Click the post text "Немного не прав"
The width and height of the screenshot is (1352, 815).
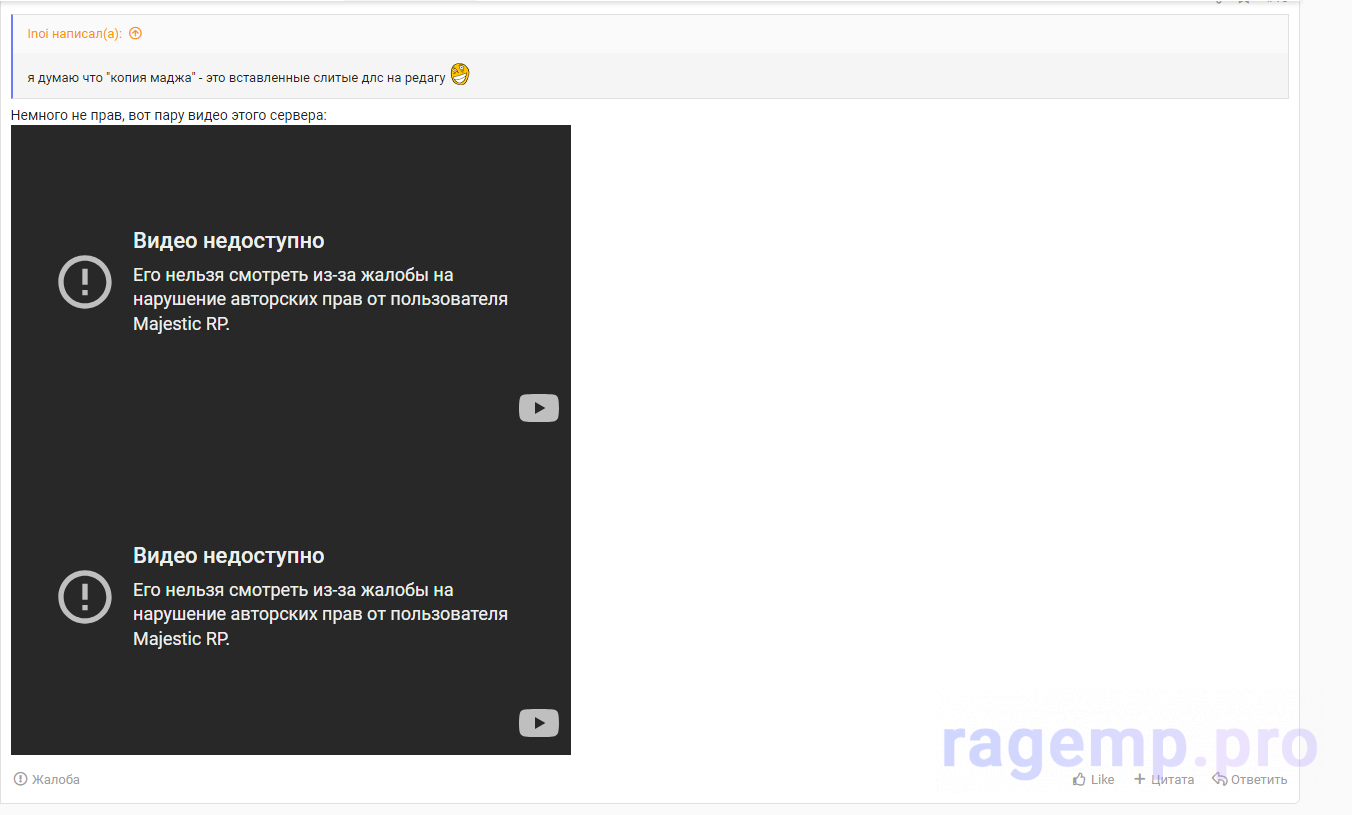[168, 115]
